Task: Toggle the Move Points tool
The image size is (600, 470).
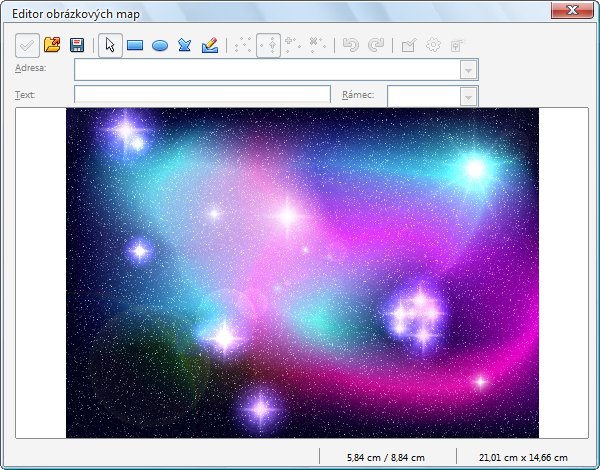Action: click(x=268, y=46)
